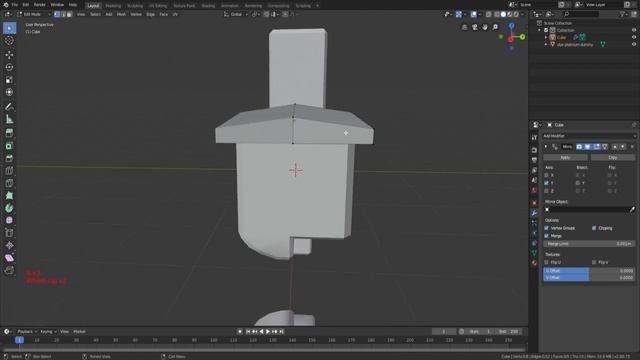Enable vertex select mode

pos(57,14)
